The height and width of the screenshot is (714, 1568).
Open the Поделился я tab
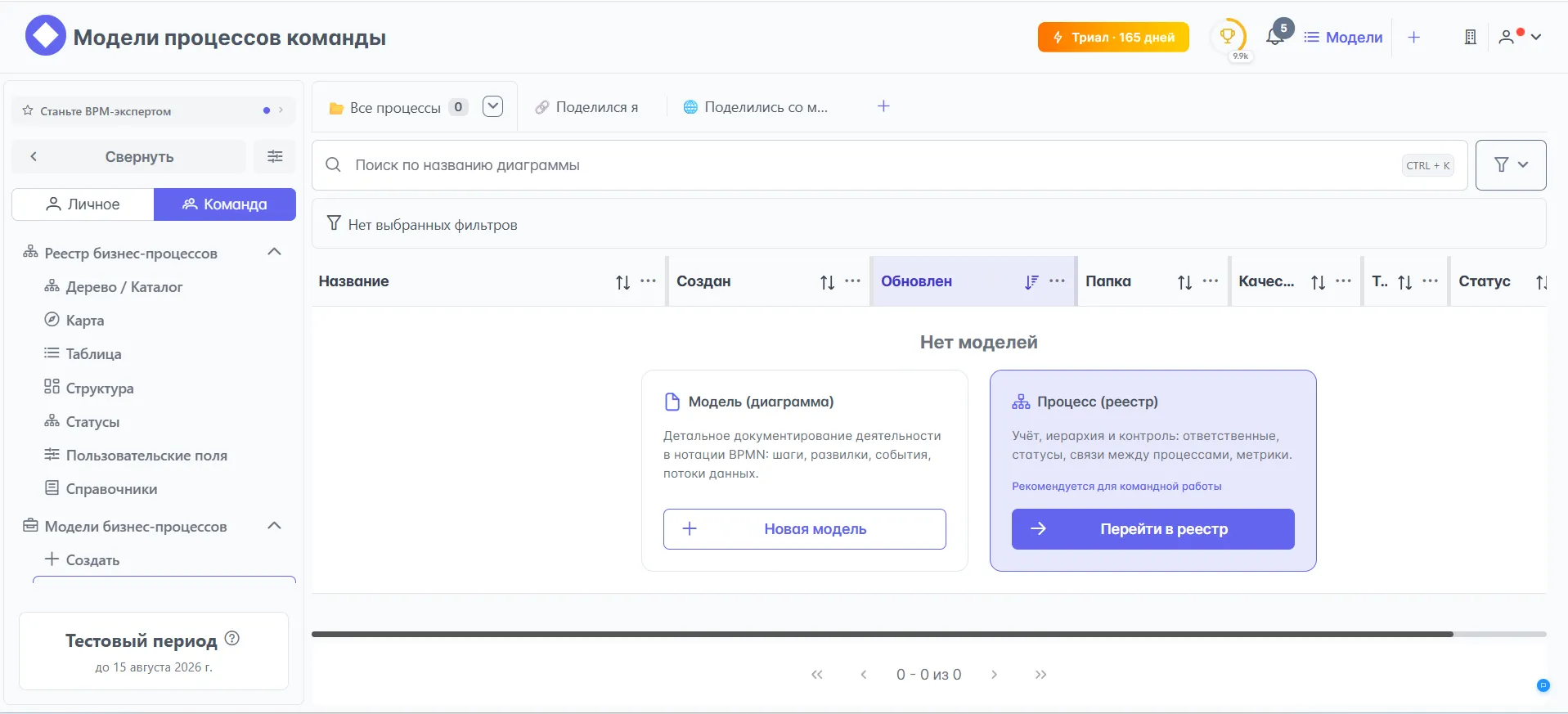point(587,107)
